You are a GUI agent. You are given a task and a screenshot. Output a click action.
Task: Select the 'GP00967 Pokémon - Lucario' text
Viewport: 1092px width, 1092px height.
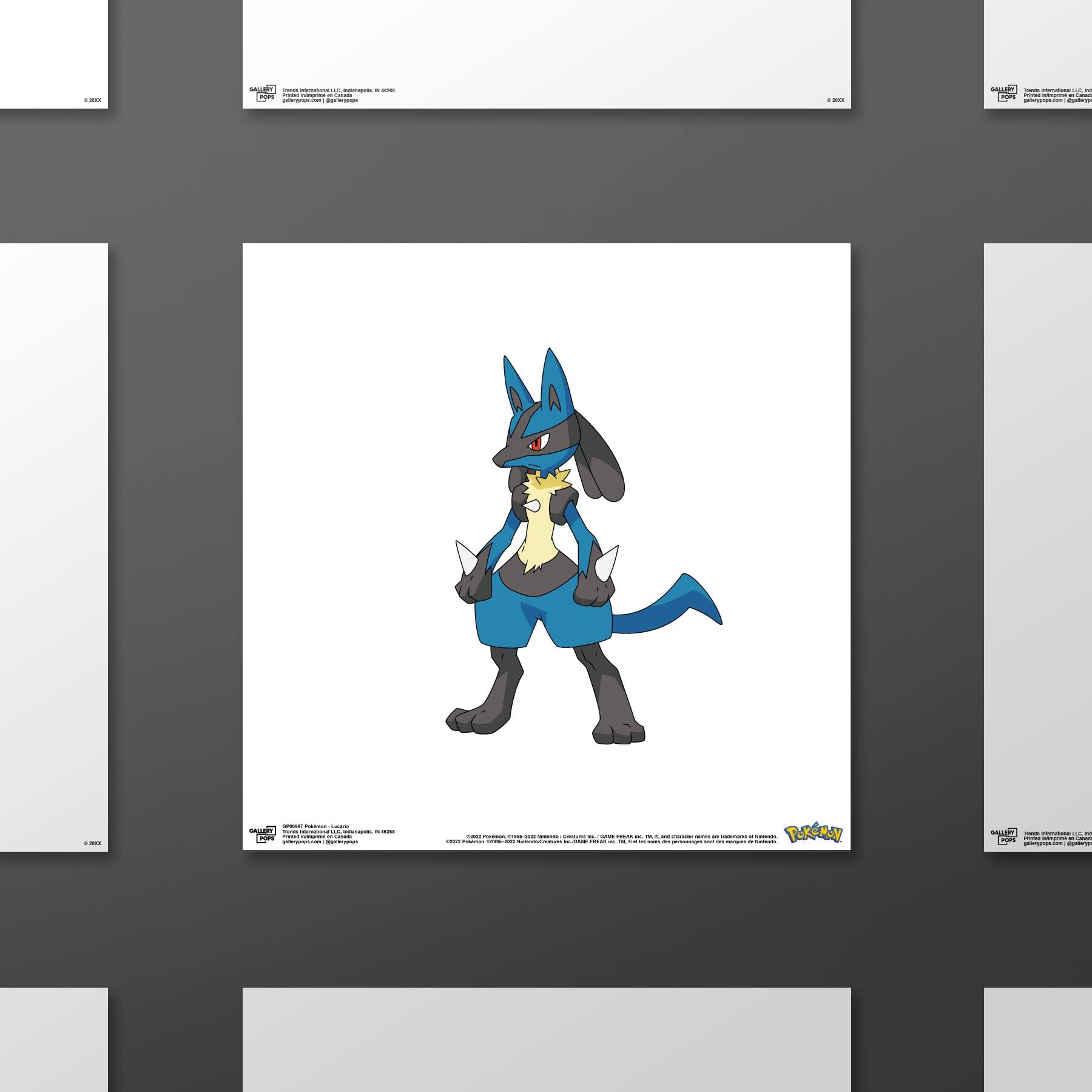tap(315, 826)
